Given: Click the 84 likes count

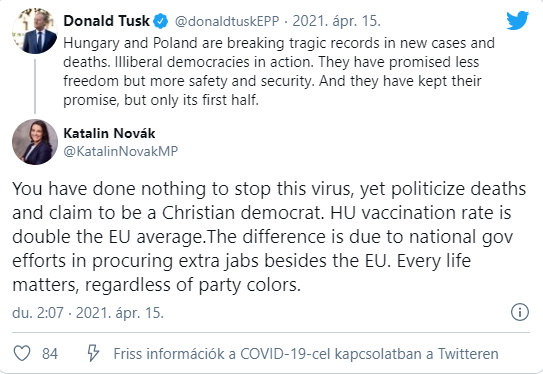Looking at the screenshot, I should [50, 354].
